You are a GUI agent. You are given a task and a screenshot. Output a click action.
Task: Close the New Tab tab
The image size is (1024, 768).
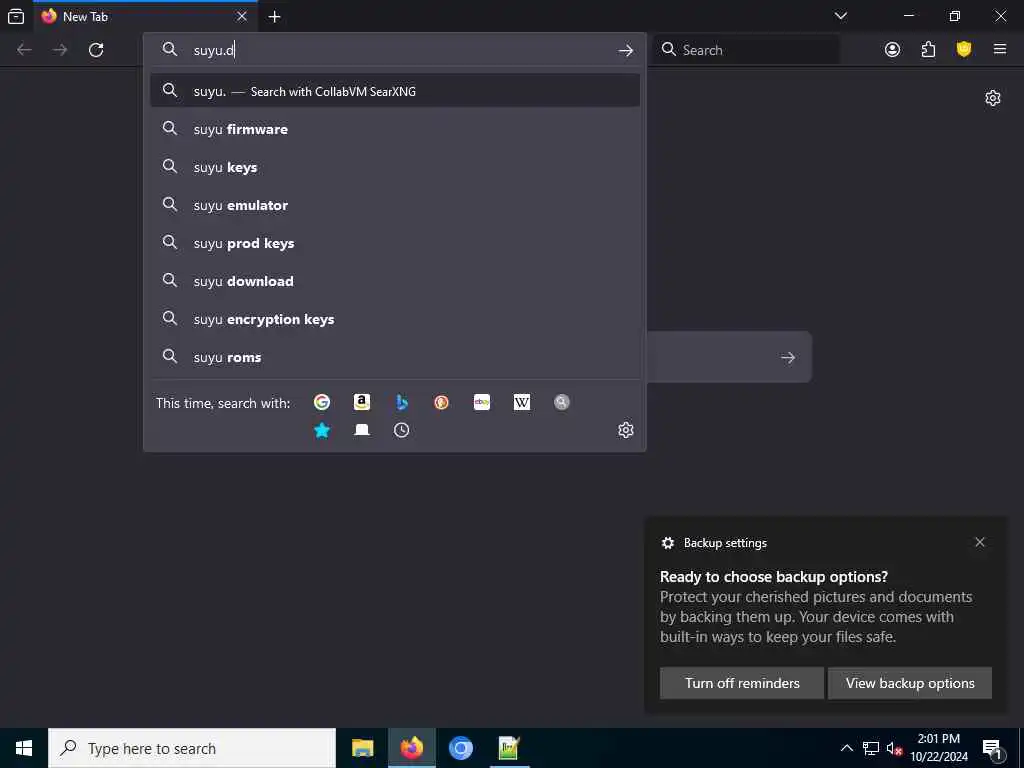point(242,16)
